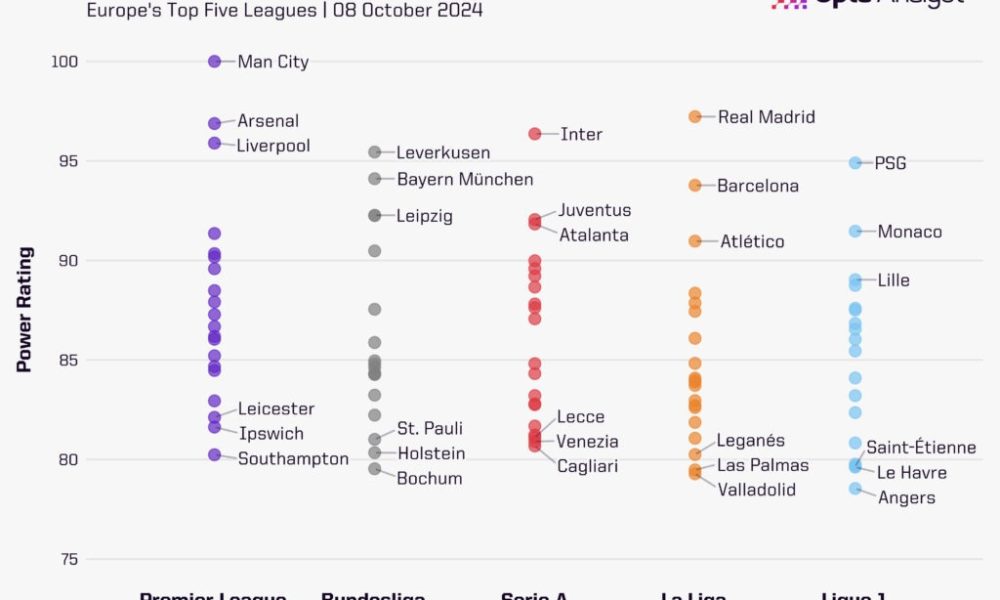Click the Barcelona data point
The height and width of the screenshot is (600, 1000).
(695, 185)
